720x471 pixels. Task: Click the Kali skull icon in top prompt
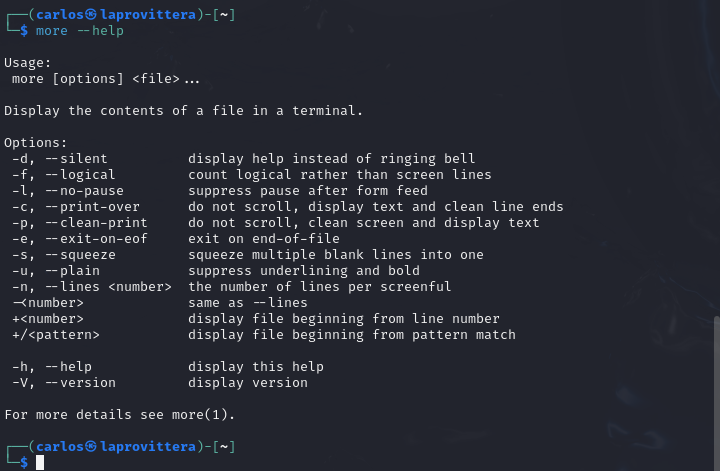pos(91,15)
